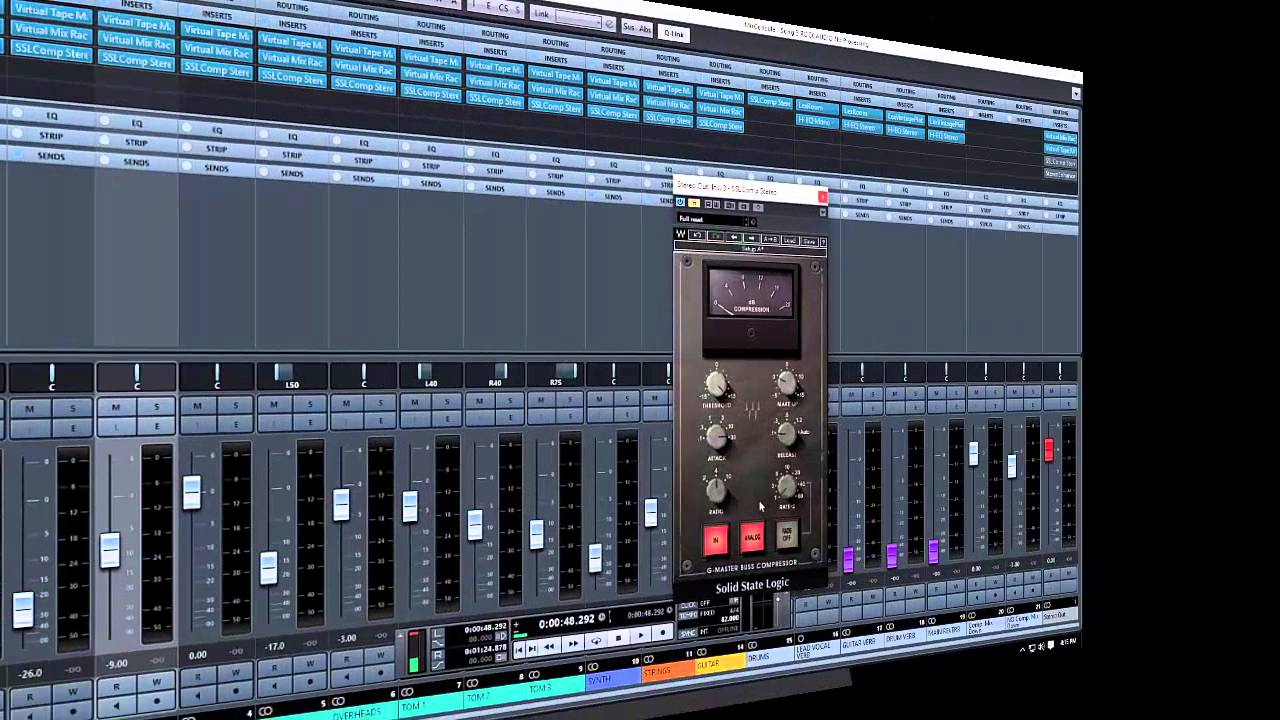Viewport: 1280px width, 720px height.
Task: Open the volume icon in the system tray
Action: (1041, 646)
